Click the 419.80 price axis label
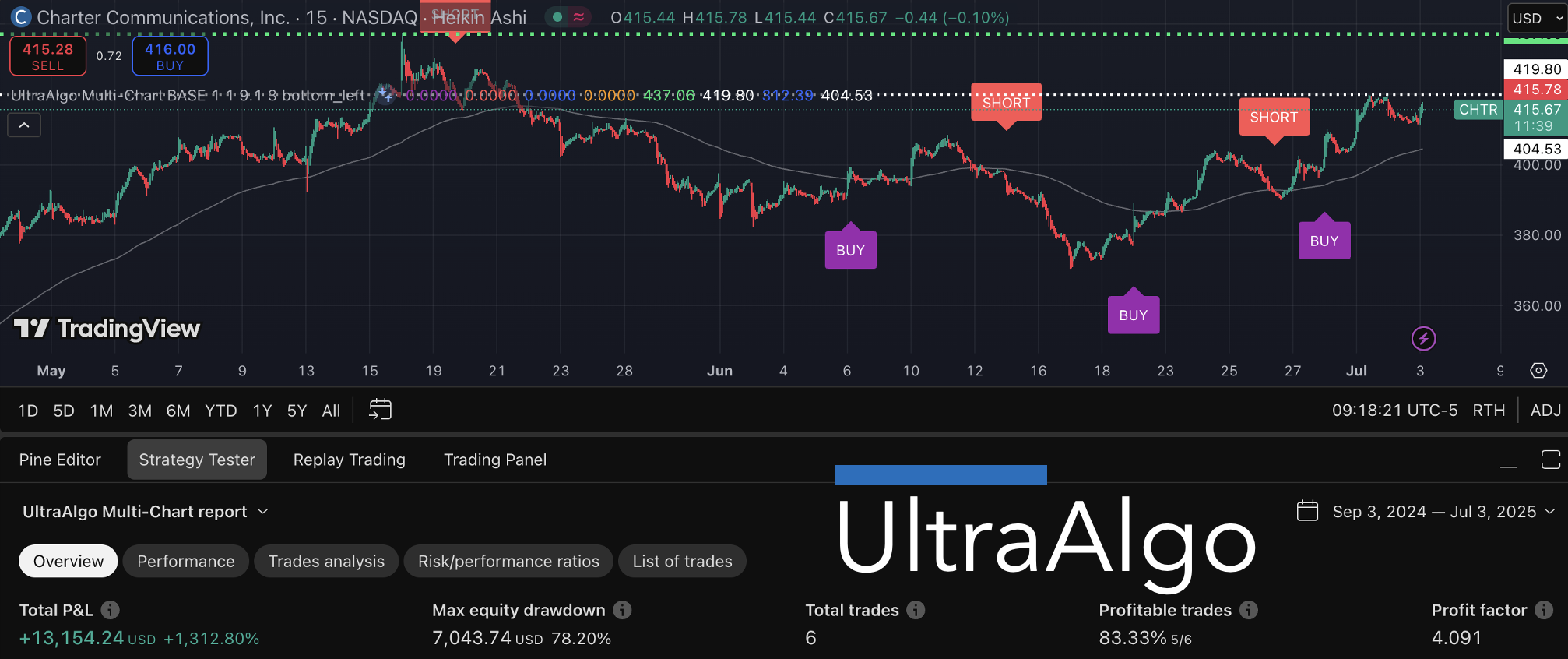The image size is (1568, 659). [1536, 69]
